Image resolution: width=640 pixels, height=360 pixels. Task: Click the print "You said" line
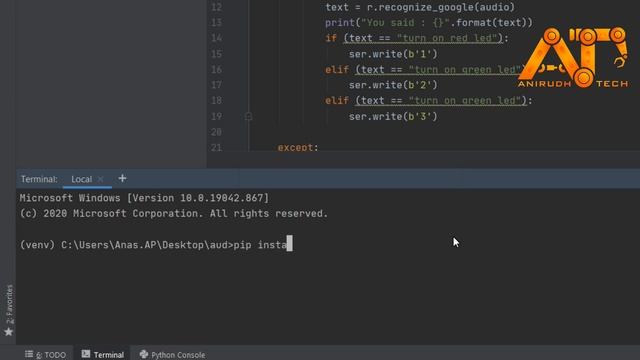point(429,22)
